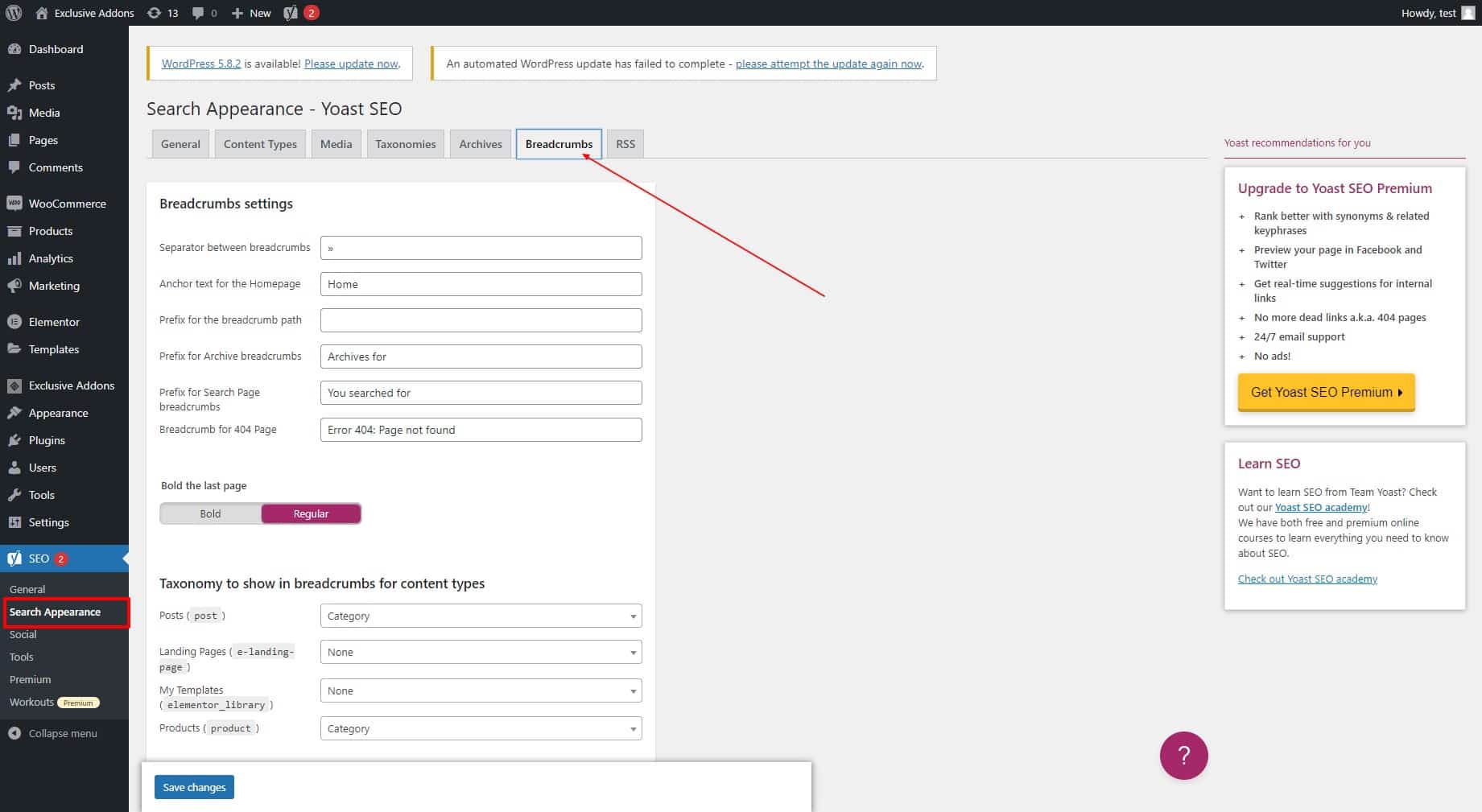Open the SEO sidebar menu
The height and width of the screenshot is (812, 1482).
pyautogui.click(x=64, y=559)
